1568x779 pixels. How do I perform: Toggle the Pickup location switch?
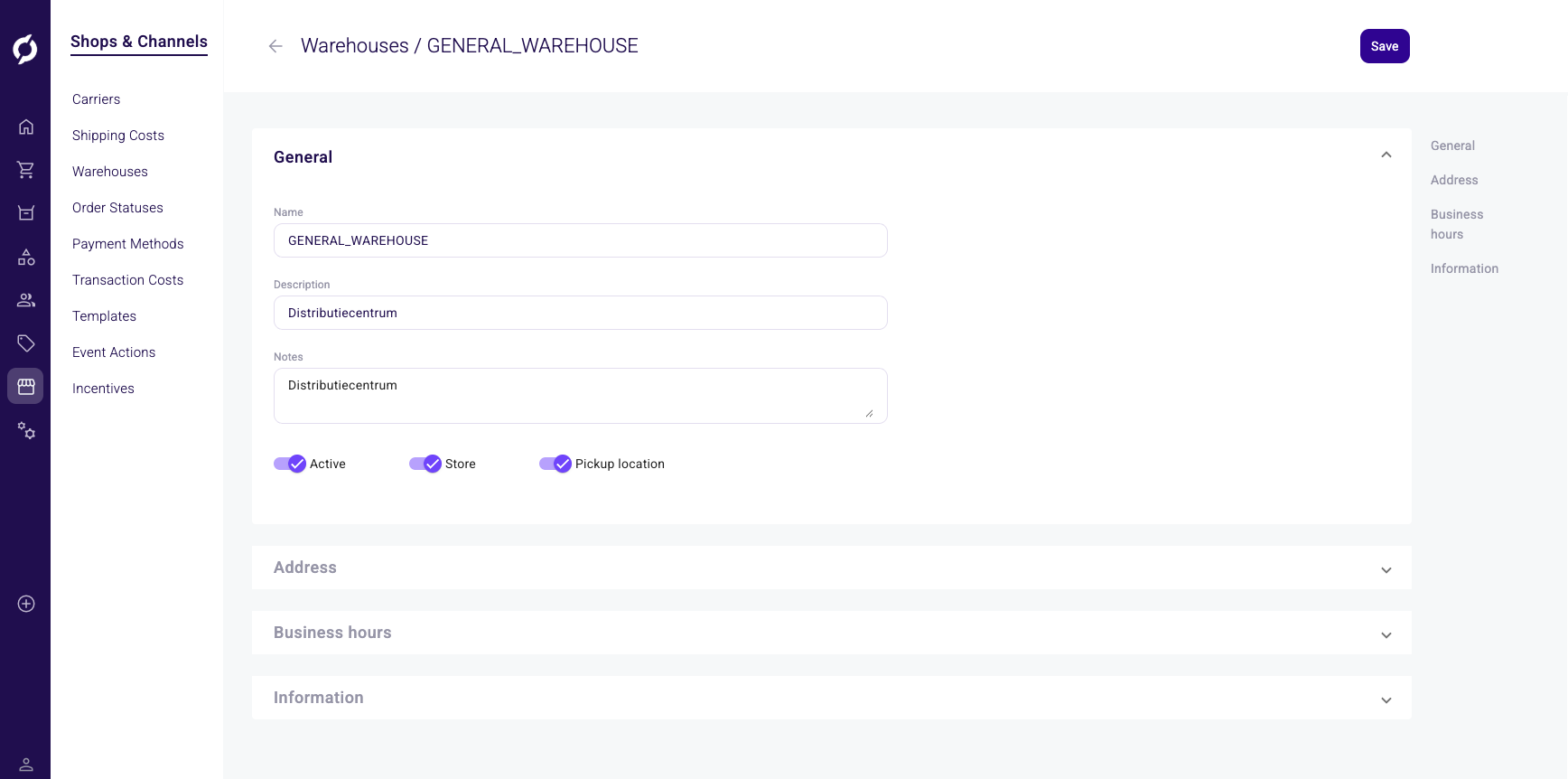(x=555, y=464)
